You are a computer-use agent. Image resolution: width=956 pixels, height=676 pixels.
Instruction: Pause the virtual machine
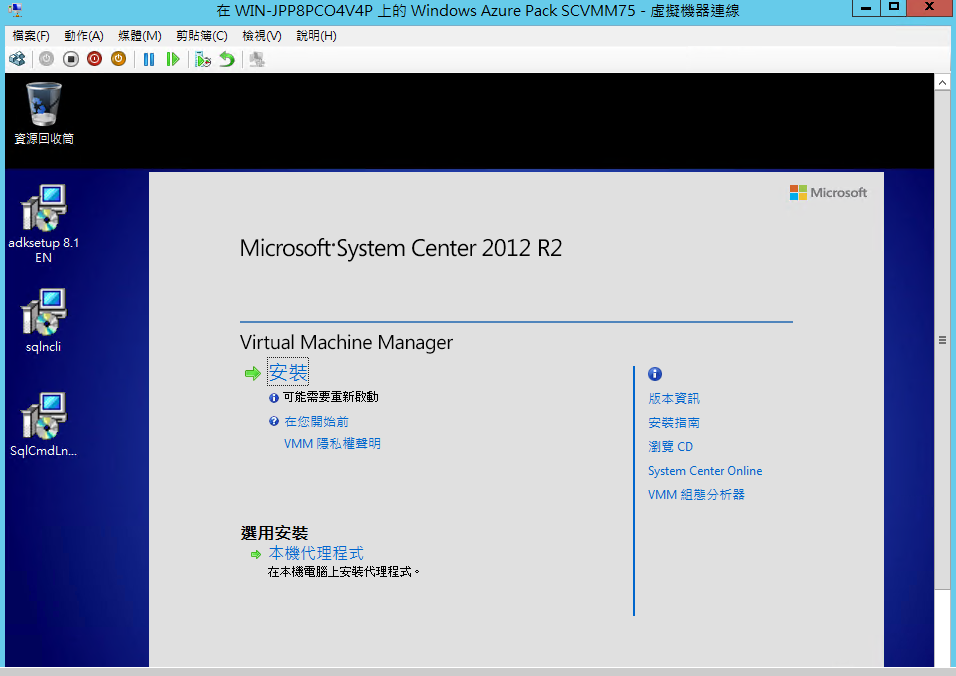click(149, 59)
